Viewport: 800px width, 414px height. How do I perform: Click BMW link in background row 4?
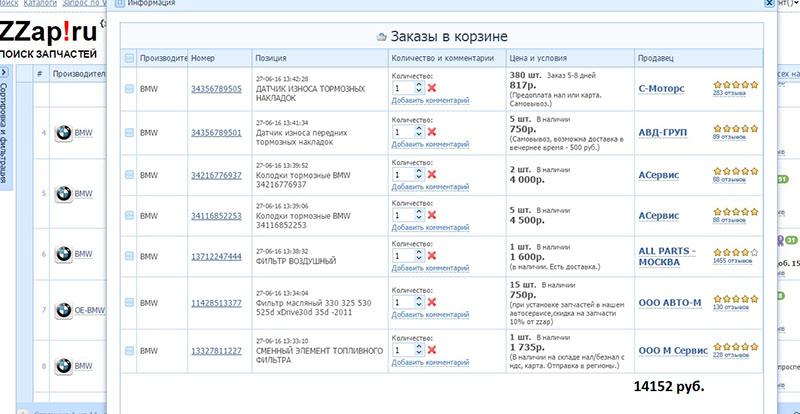pyautogui.click(x=84, y=134)
